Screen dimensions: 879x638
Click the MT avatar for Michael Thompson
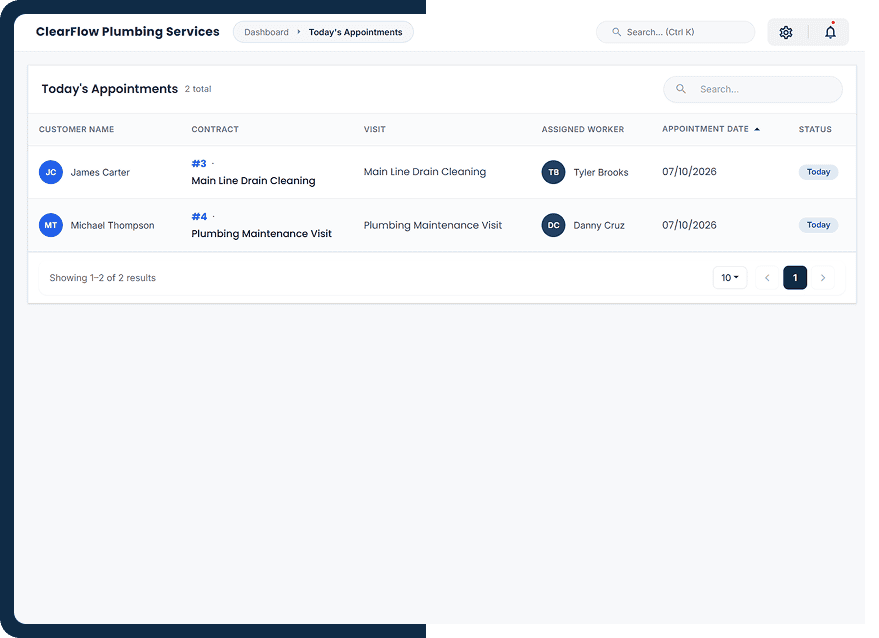coord(50,225)
